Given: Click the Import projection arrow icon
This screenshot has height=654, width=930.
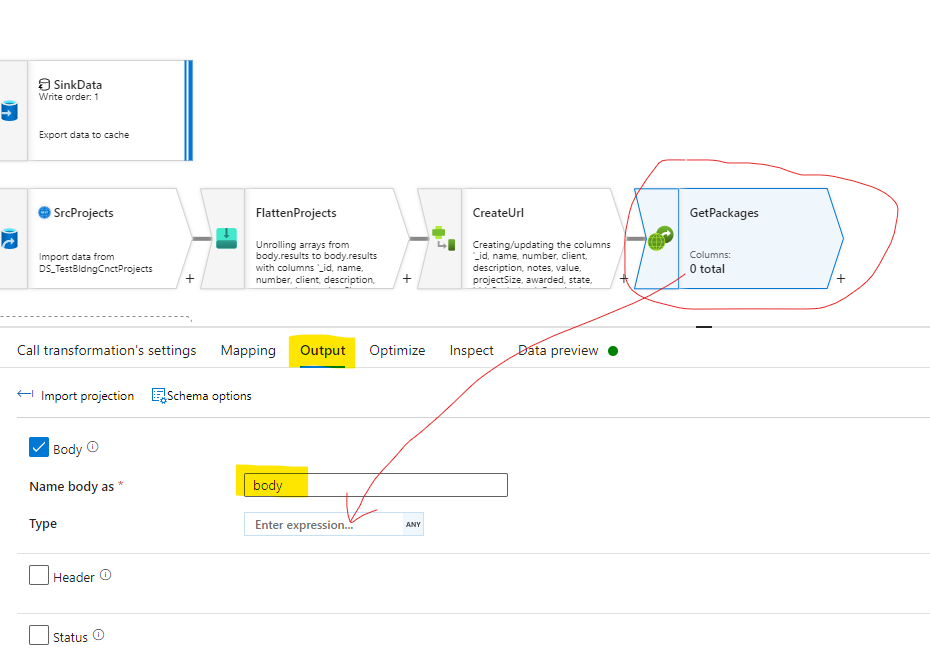Looking at the screenshot, I should [26, 394].
